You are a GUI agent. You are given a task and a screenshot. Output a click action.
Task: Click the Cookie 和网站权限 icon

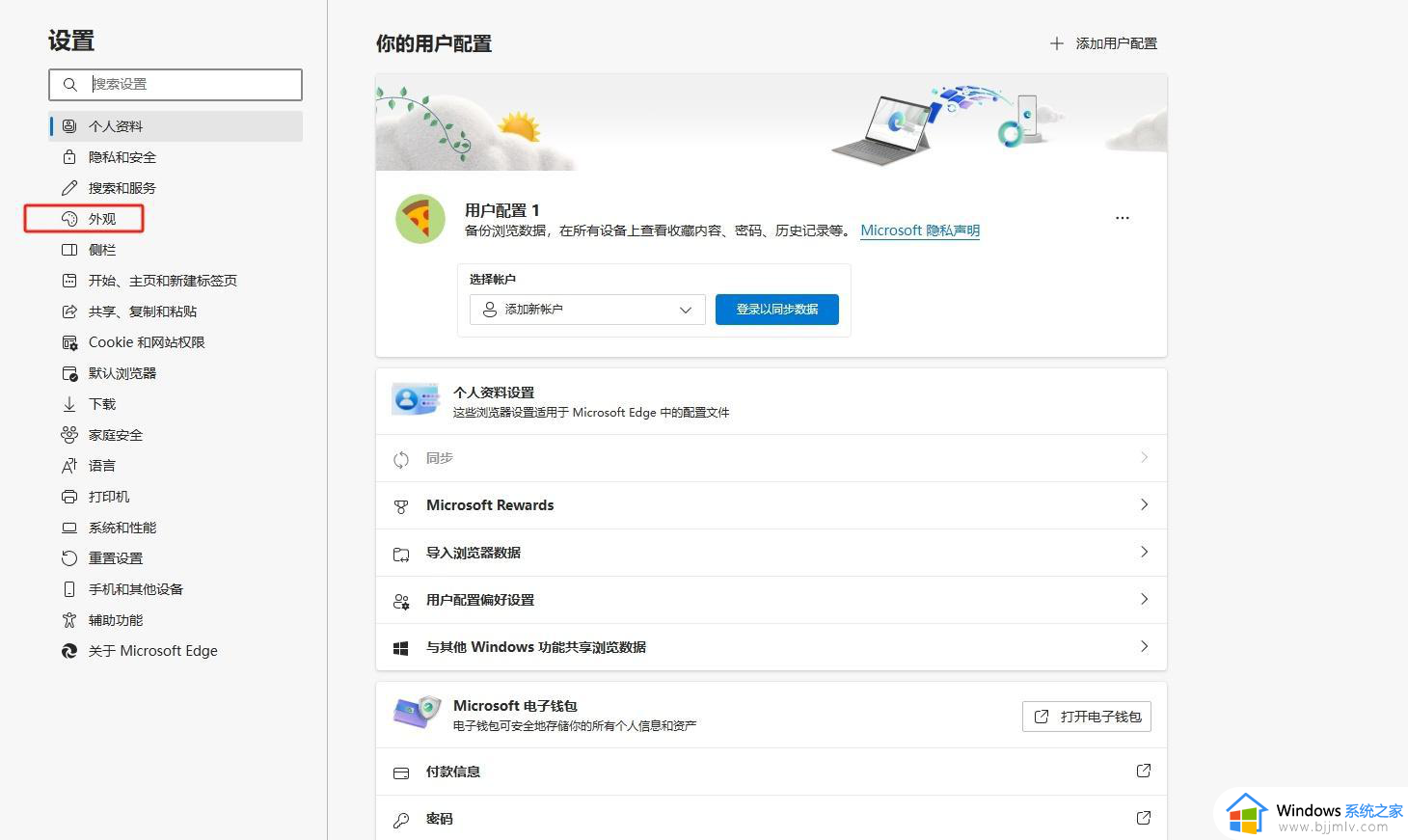69,342
